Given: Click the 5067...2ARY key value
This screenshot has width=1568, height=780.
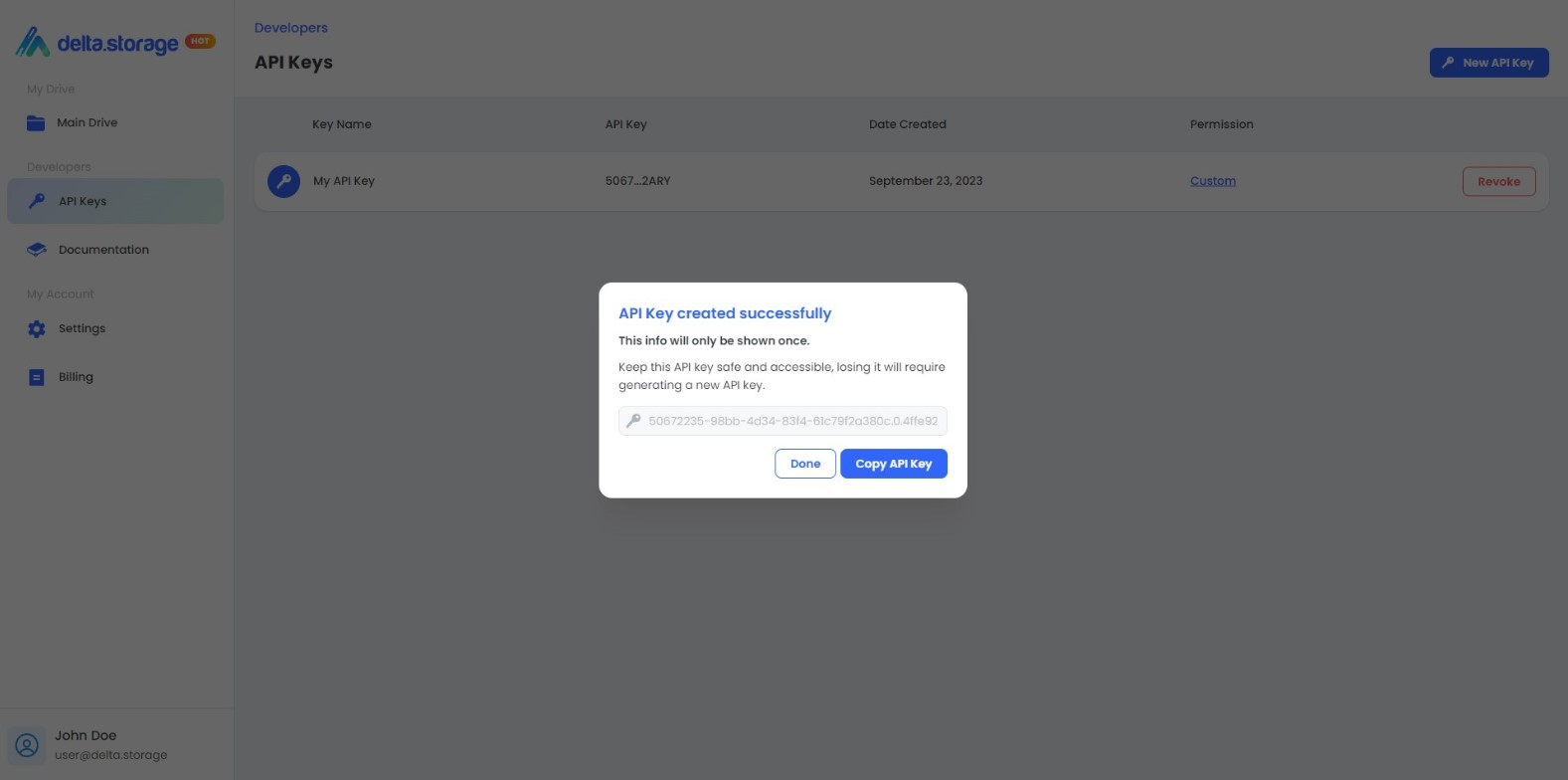Looking at the screenshot, I should coord(637,181).
